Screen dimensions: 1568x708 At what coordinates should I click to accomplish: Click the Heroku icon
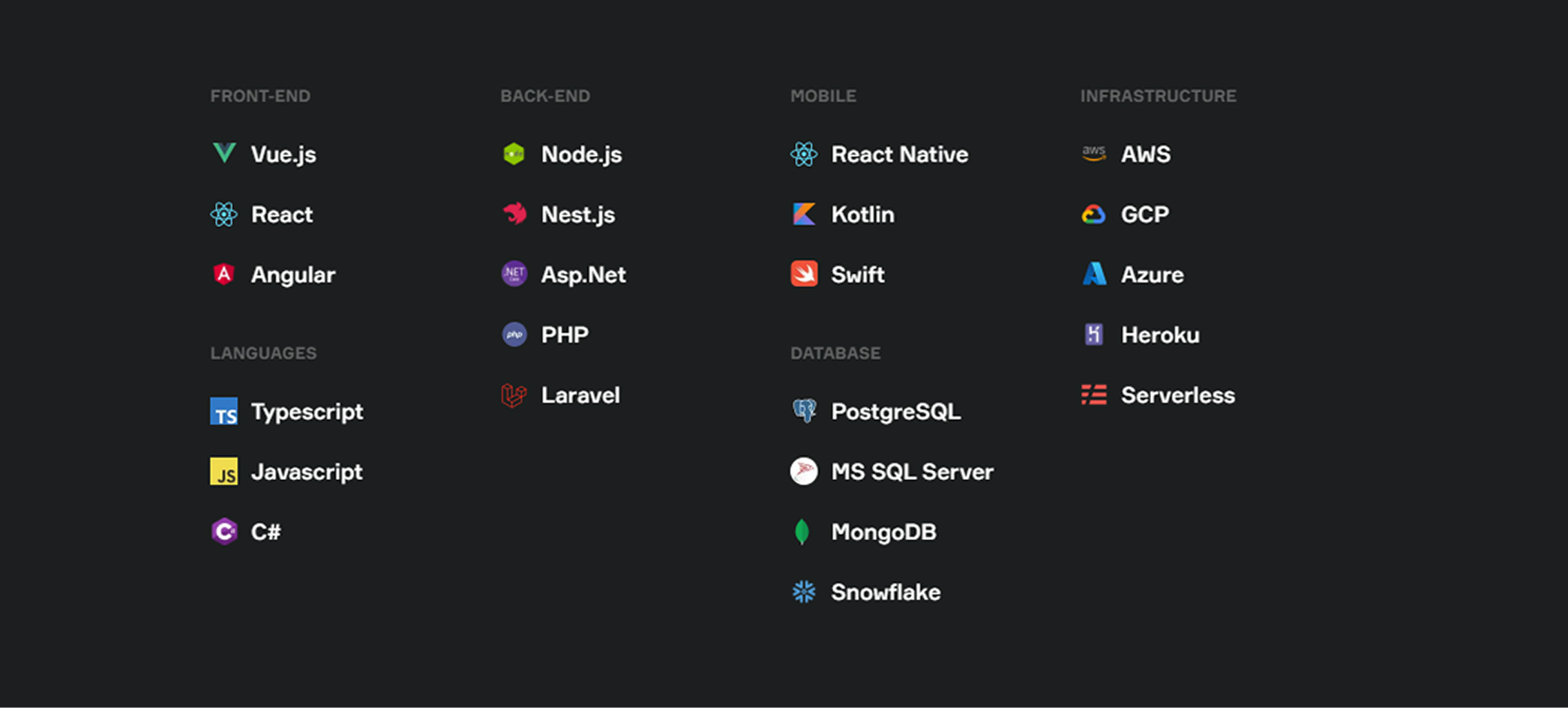(x=1094, y=334)
